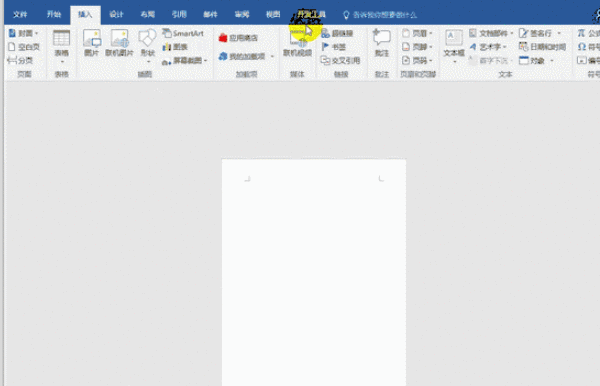
Task: Open the Office Store (应用商店)
Action: coord(238,38)
